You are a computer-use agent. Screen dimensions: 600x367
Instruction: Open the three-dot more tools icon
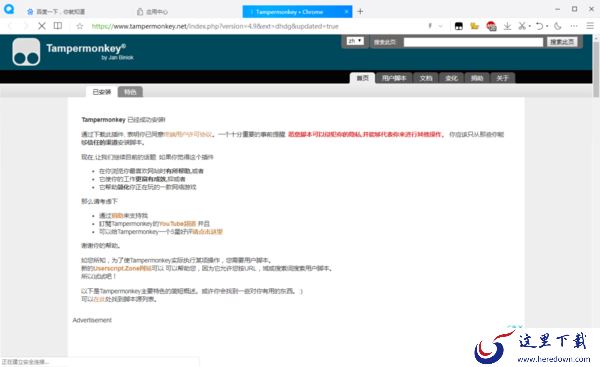[574, 26]
